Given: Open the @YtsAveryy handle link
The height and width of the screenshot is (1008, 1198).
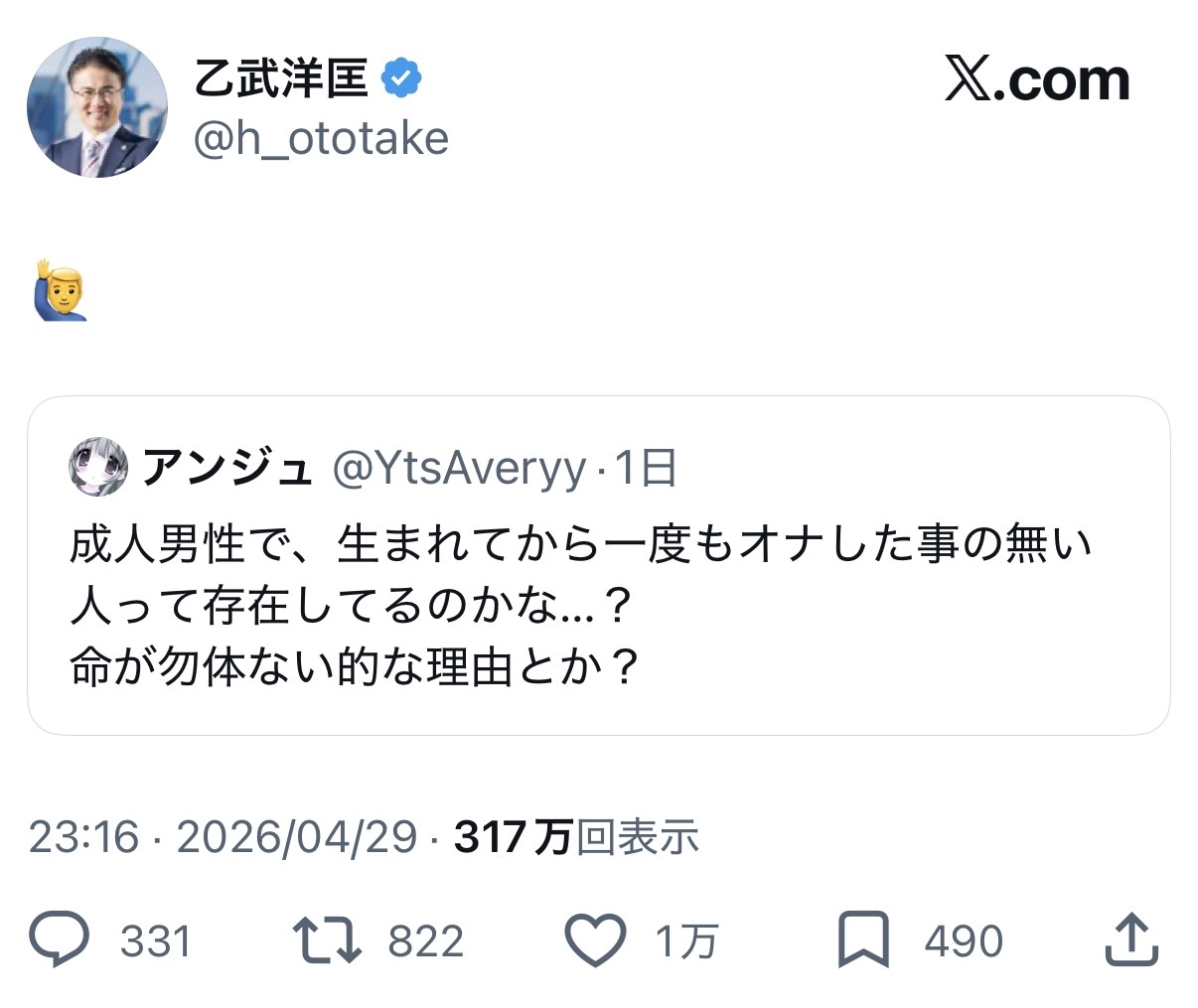Looking at the screenshot, I should click(x=458, y=468).
